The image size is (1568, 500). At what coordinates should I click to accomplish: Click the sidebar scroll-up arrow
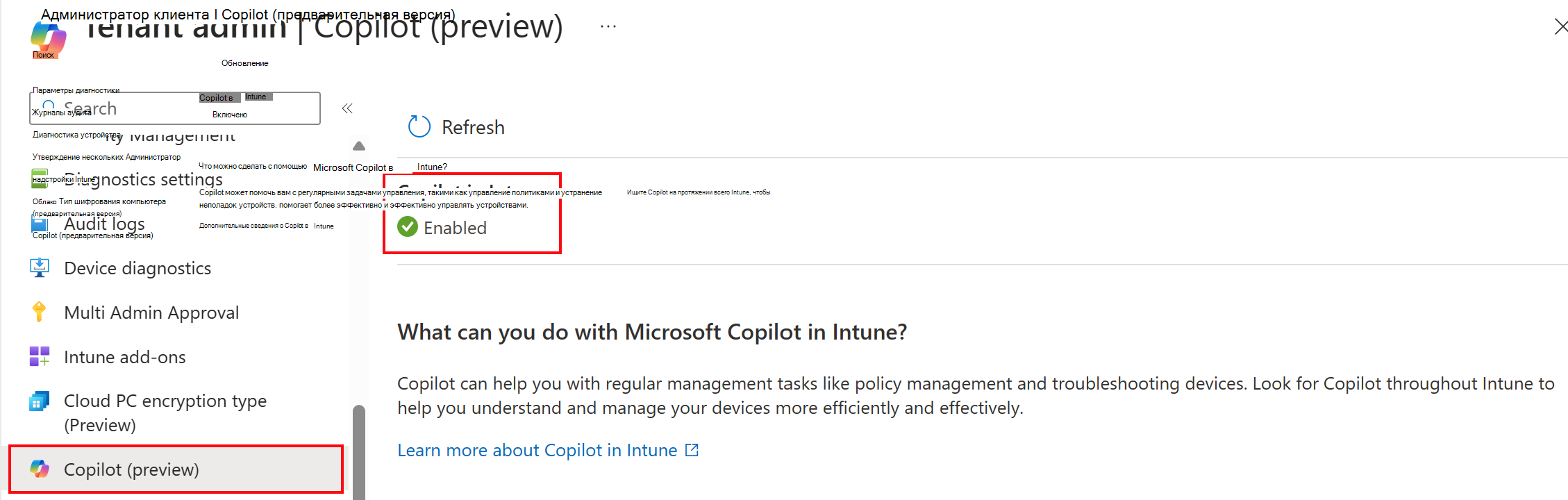(359, 146)
